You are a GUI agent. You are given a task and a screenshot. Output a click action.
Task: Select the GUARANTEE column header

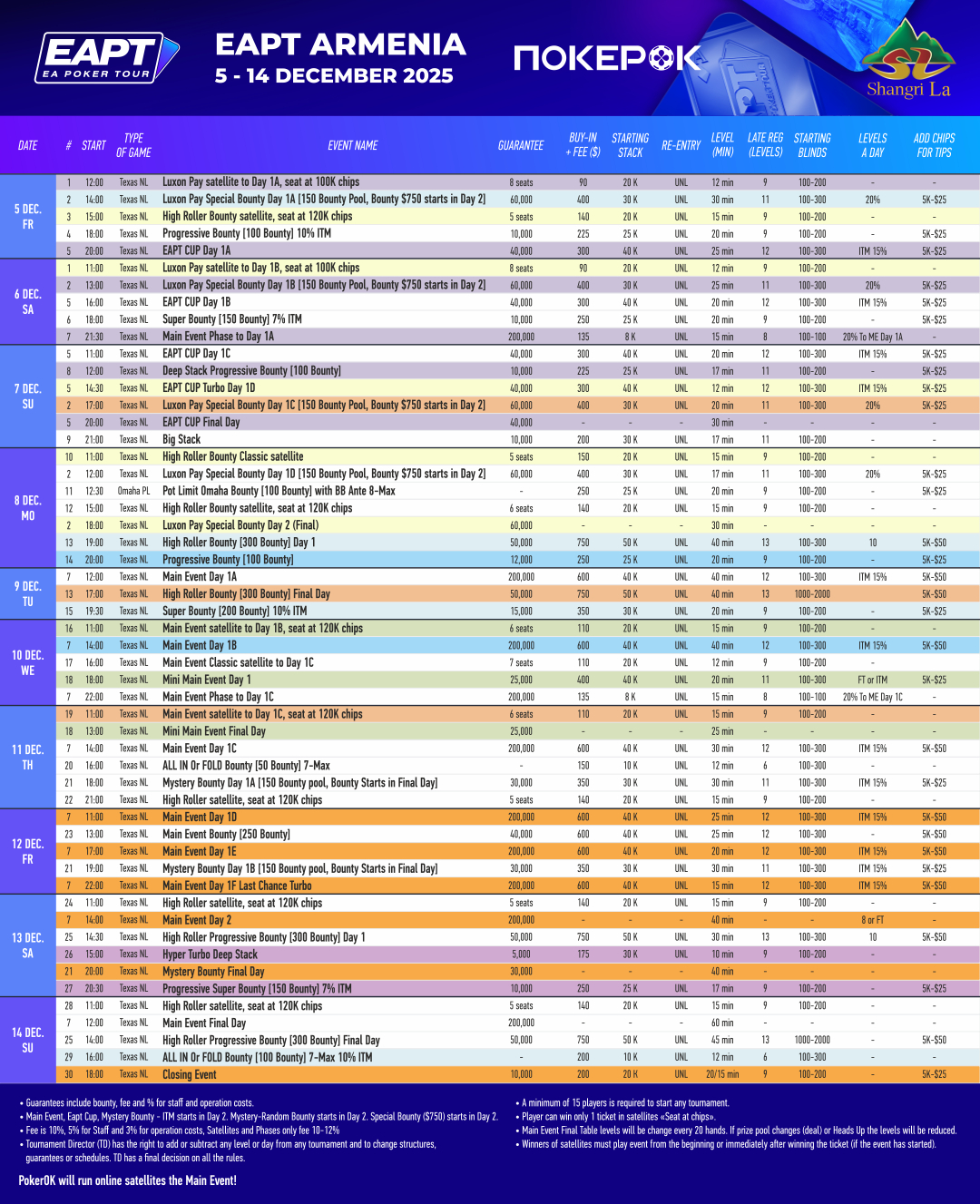[521, 145]
